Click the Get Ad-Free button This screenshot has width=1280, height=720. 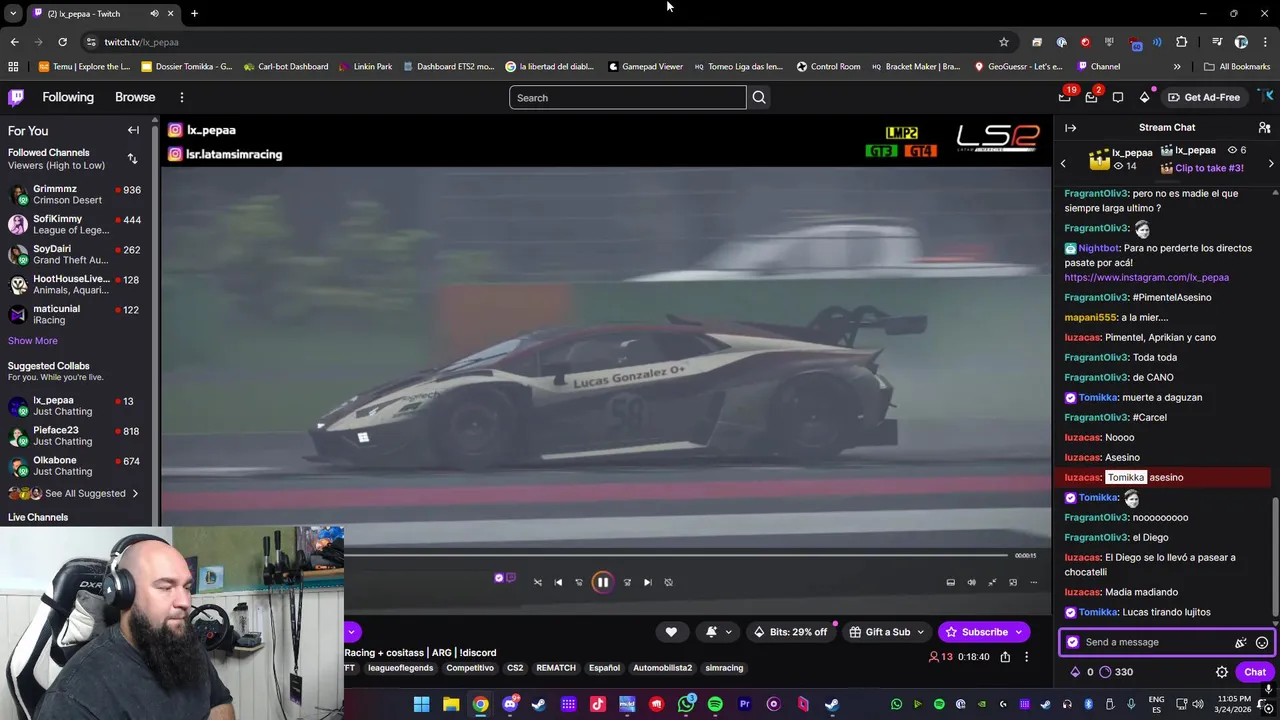[1204, 97]
